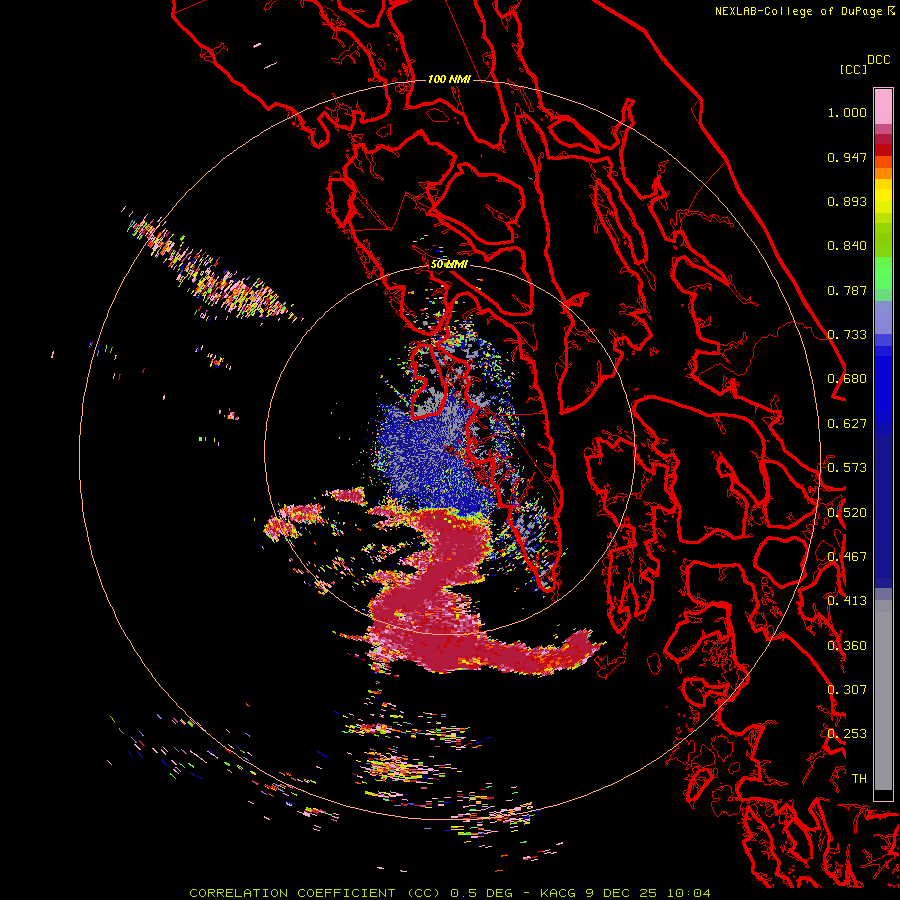Click the 100 NMI range ring label

pos(449,79)
